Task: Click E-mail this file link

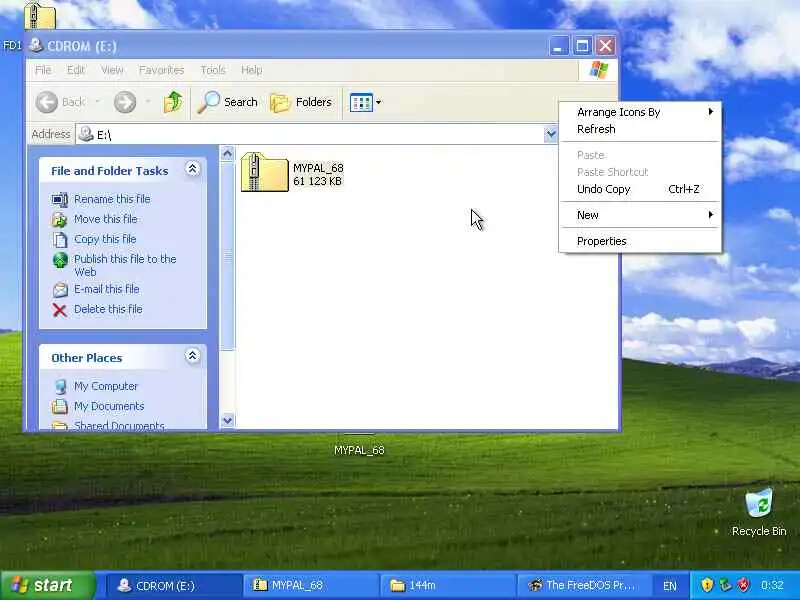Action: tap(107, 289)
